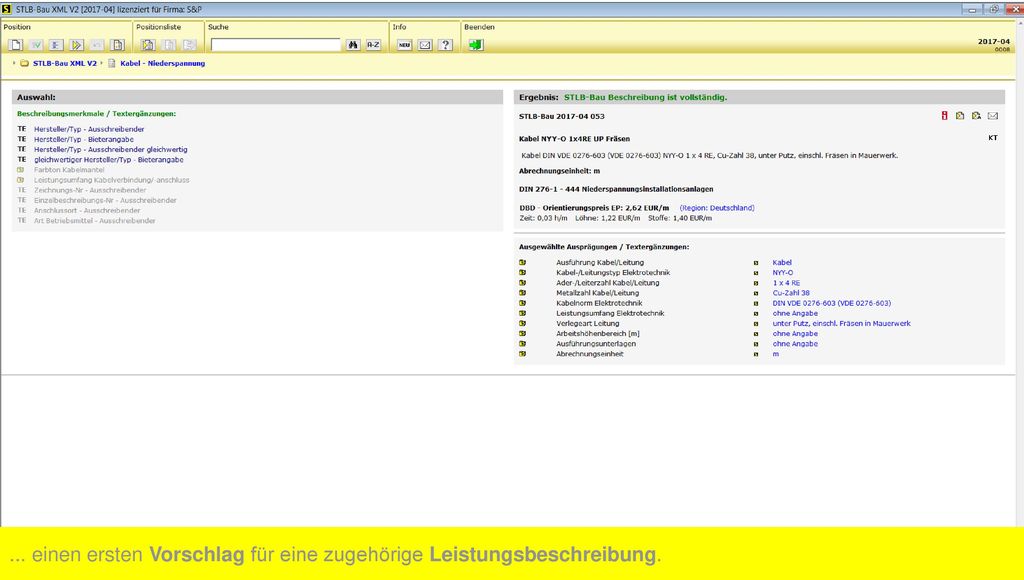The height and width of the screenshot is (580, 1024).
Task: Exit via the green Beenden arrow icon
Action: [x=476, y=45]
